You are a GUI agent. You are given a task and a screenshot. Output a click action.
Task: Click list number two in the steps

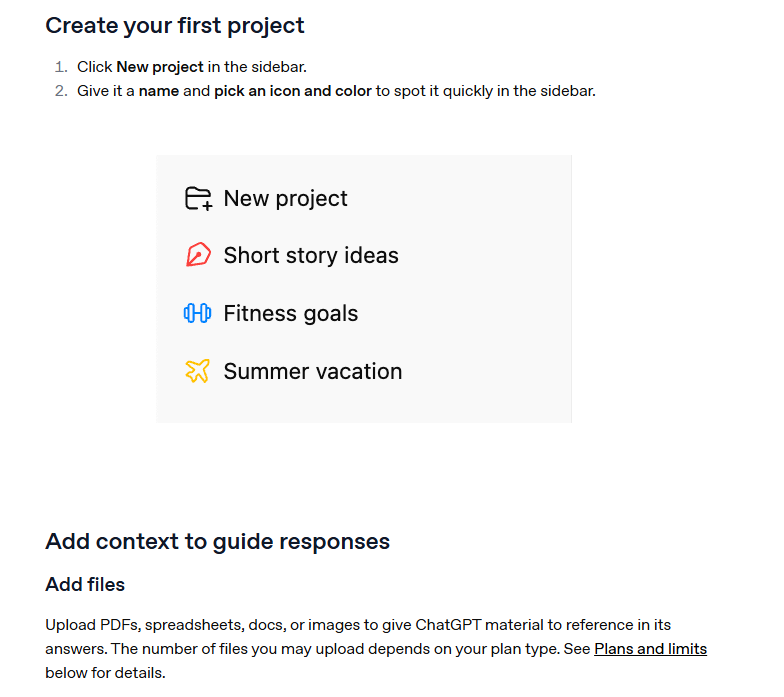(61, 91)
